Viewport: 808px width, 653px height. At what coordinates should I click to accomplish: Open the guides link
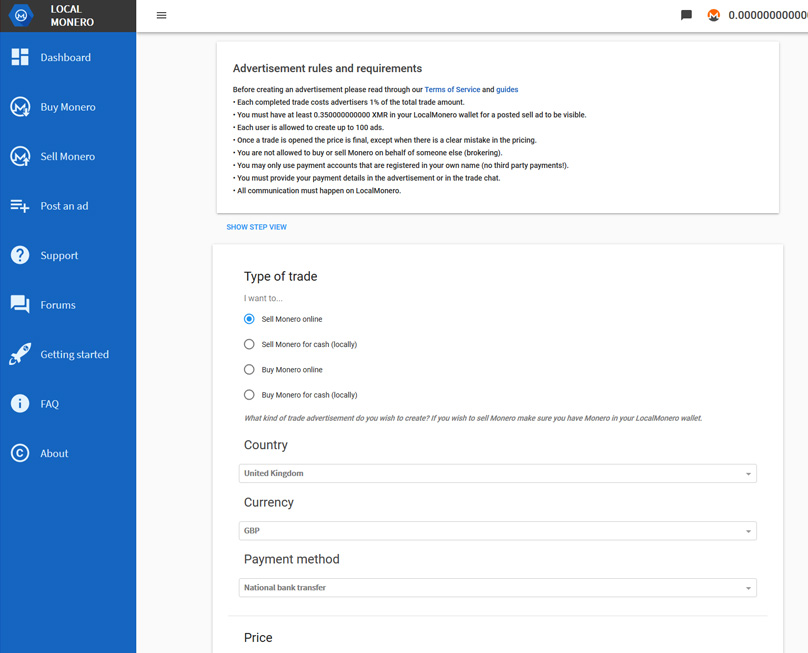coord(507,89)
